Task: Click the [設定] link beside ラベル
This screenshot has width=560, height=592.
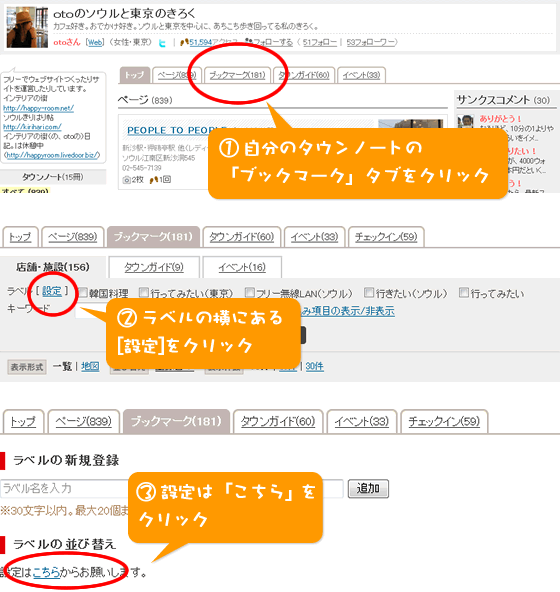Action: click(52, 291)
